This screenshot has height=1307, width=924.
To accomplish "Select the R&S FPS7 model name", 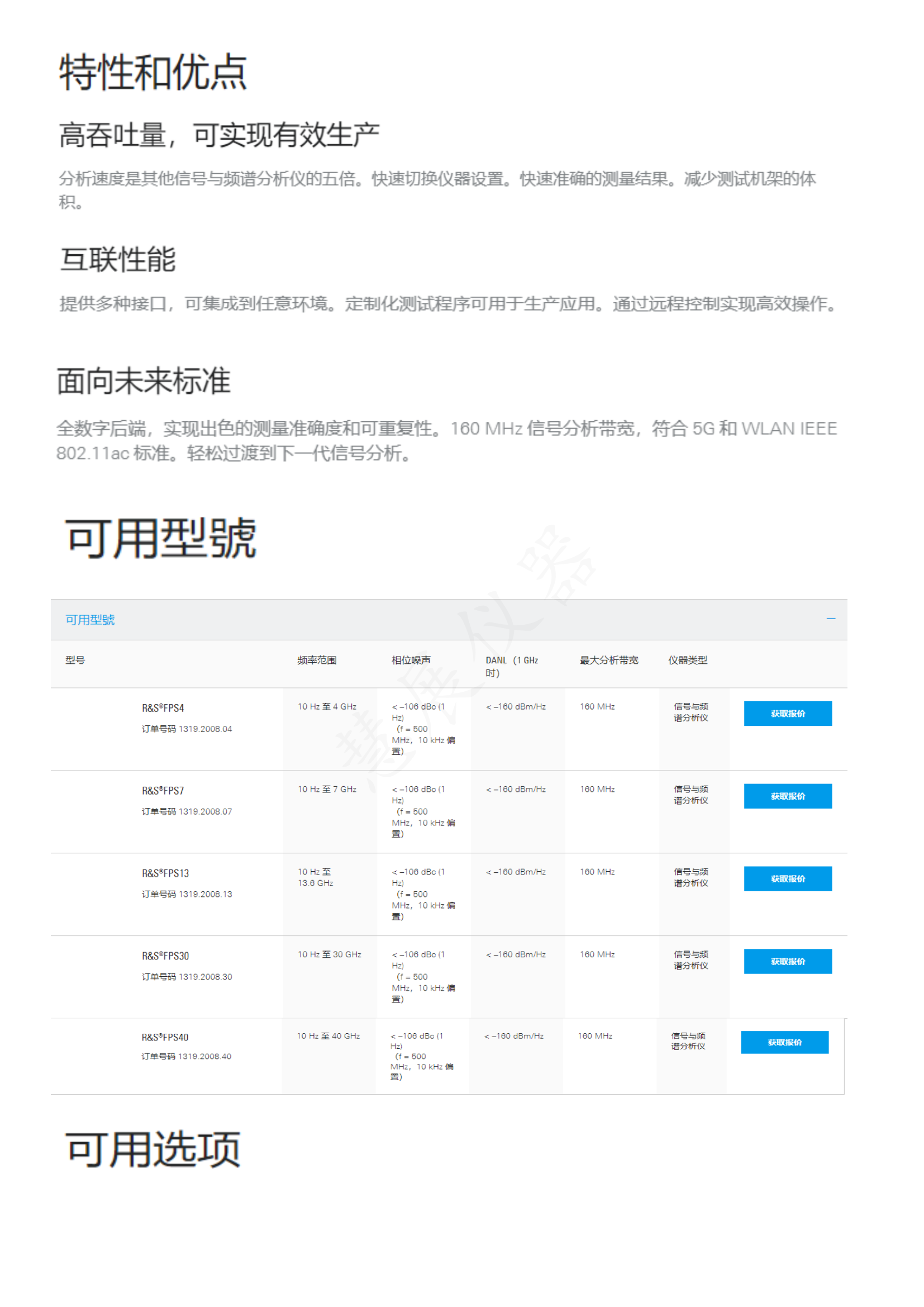I will click(163, 791).
